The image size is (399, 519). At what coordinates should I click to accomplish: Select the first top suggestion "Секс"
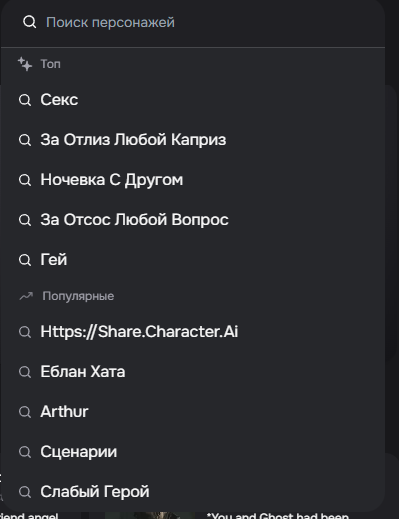tap(193, 100)
